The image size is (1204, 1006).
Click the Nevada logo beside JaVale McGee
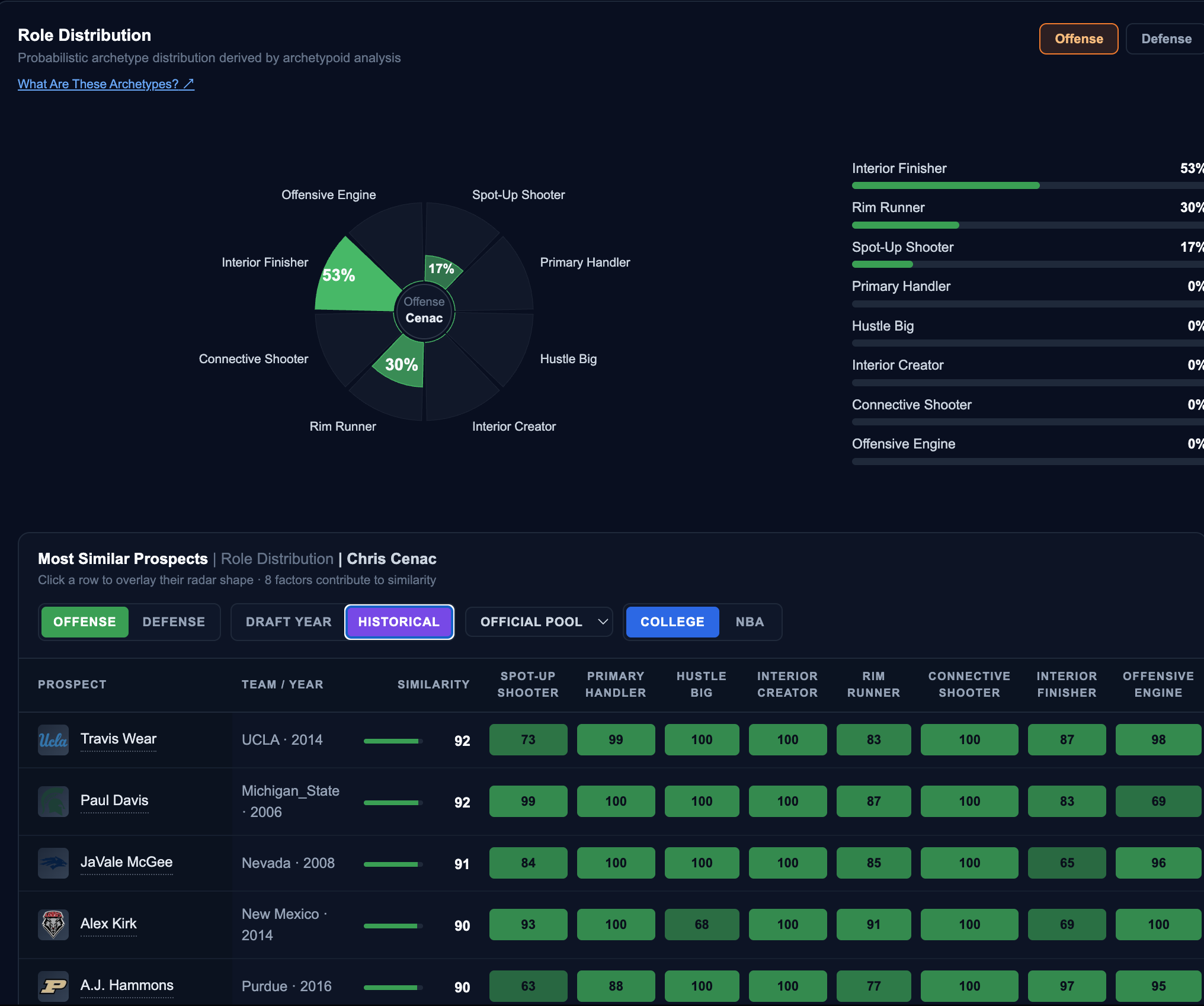click(x=53, y=863)
